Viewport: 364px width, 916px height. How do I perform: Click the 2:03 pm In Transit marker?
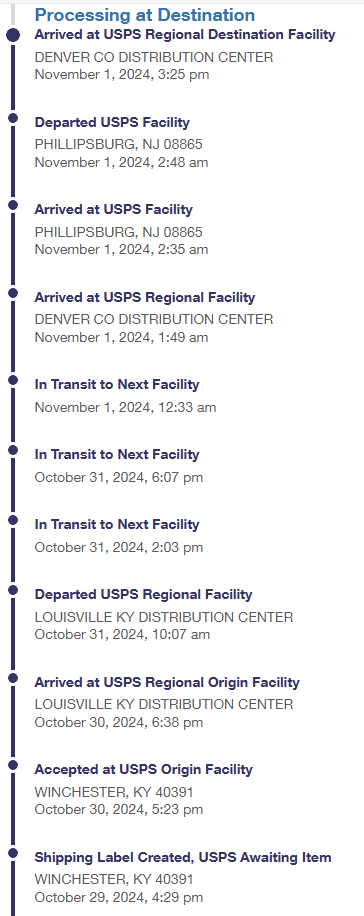click(x=13, y=521)
